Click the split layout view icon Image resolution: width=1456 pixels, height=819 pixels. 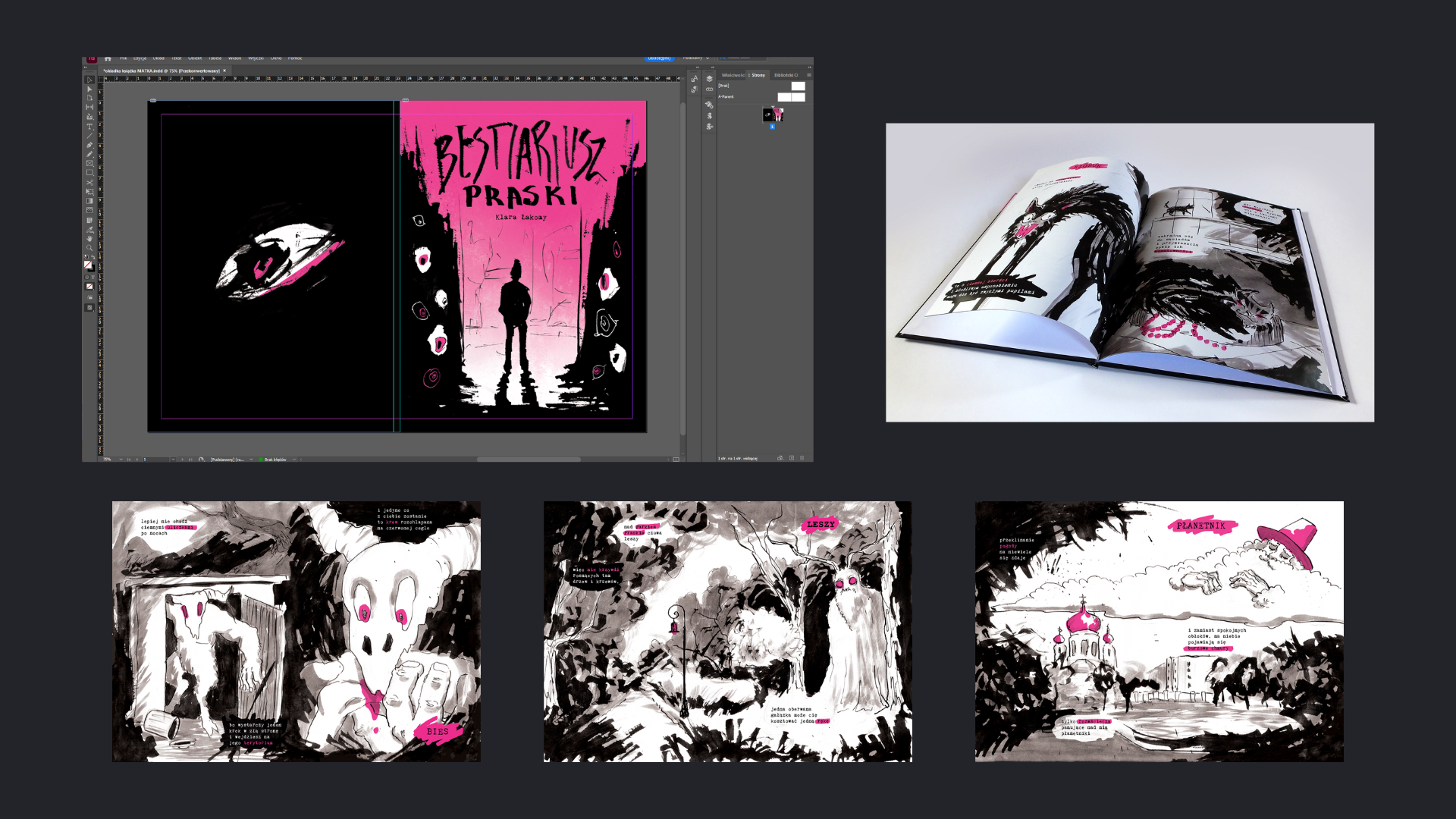[676, 460]
